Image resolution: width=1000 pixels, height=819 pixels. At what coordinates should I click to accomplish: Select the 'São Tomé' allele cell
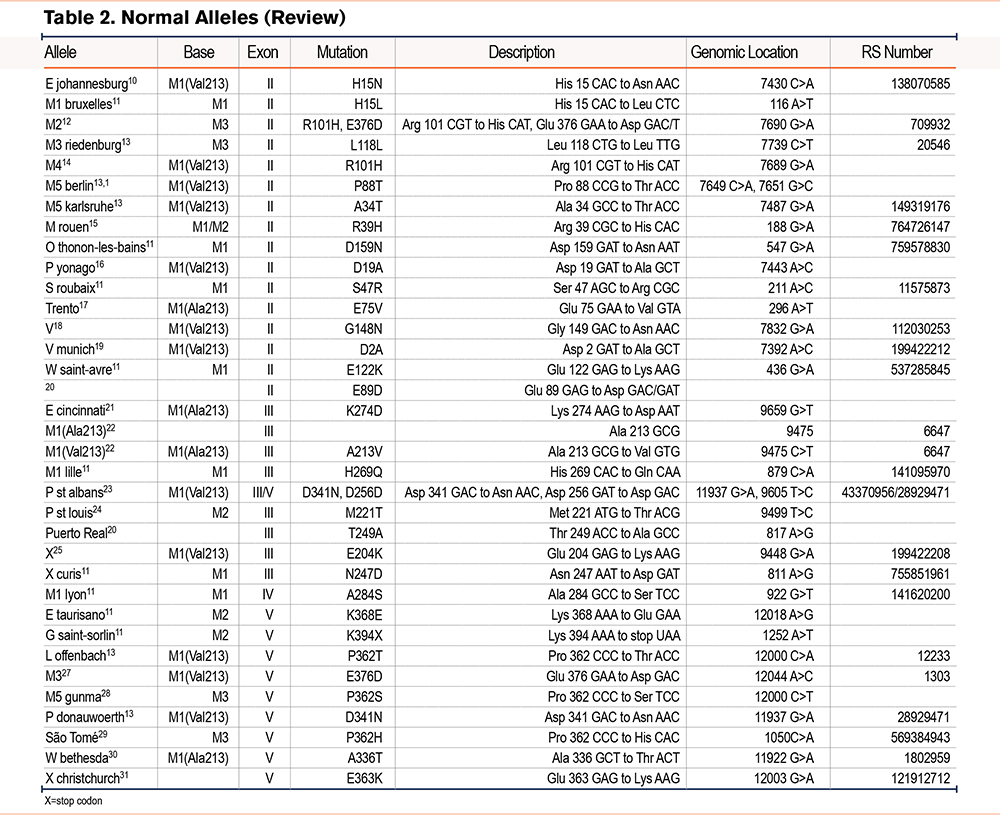[x=71, y=737]
